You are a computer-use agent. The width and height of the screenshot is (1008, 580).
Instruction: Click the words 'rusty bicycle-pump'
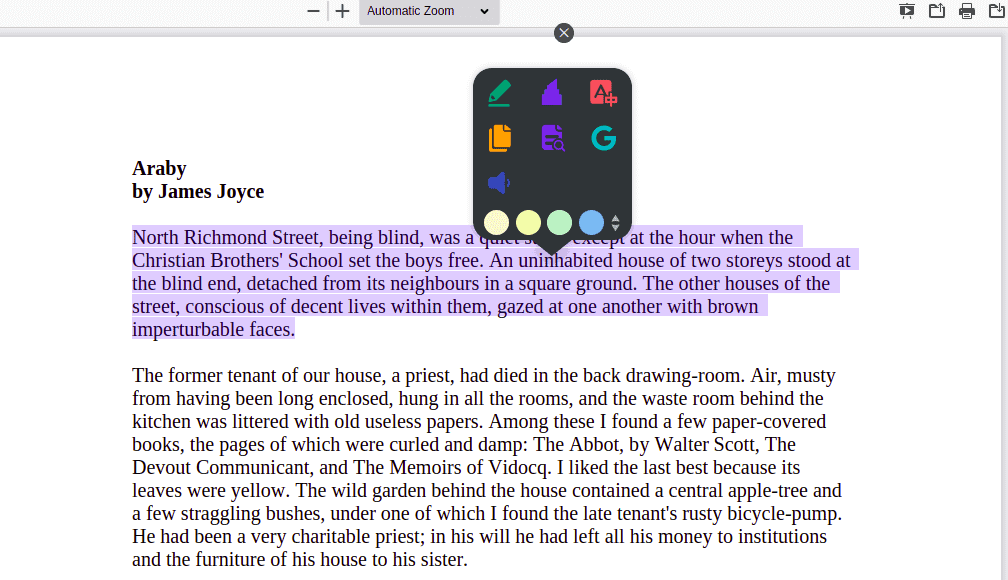[x=762, y=514]
